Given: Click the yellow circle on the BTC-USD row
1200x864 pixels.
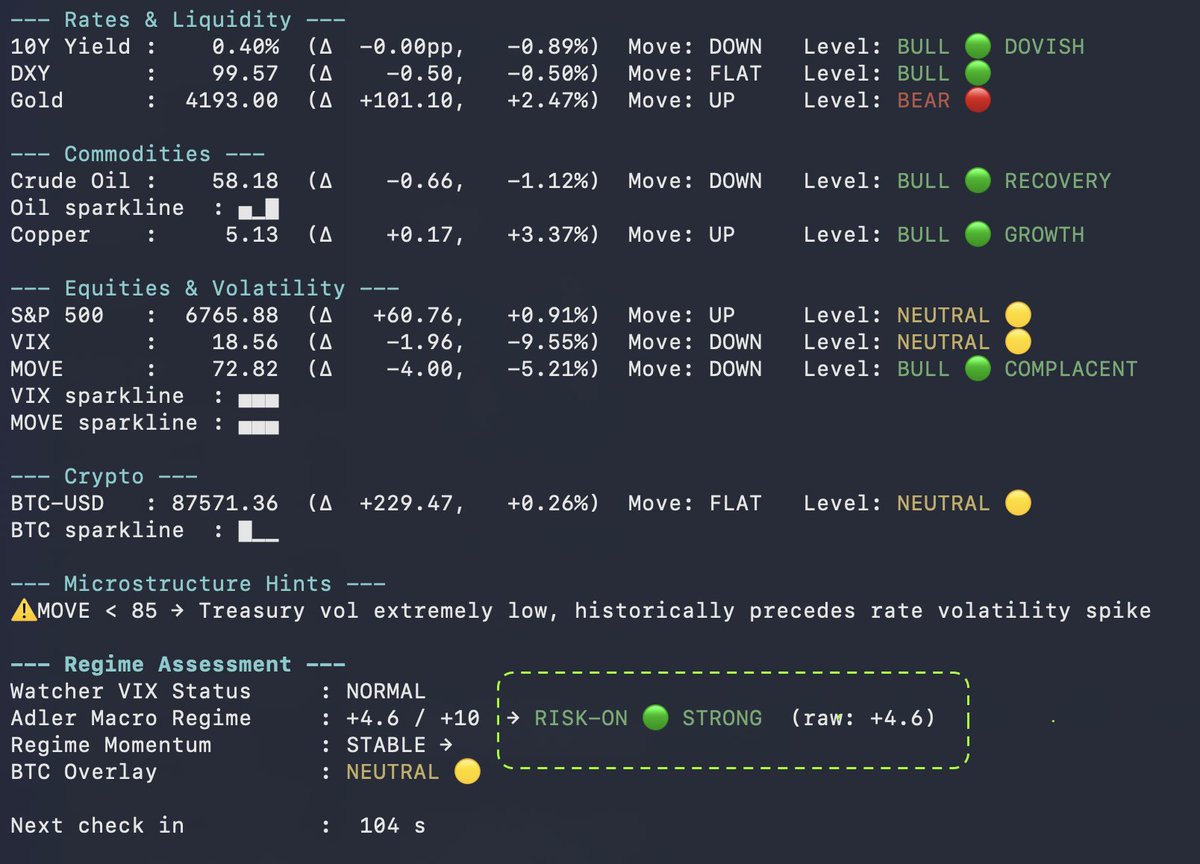Looking at the screenshot, I should tap(1018, 503).
